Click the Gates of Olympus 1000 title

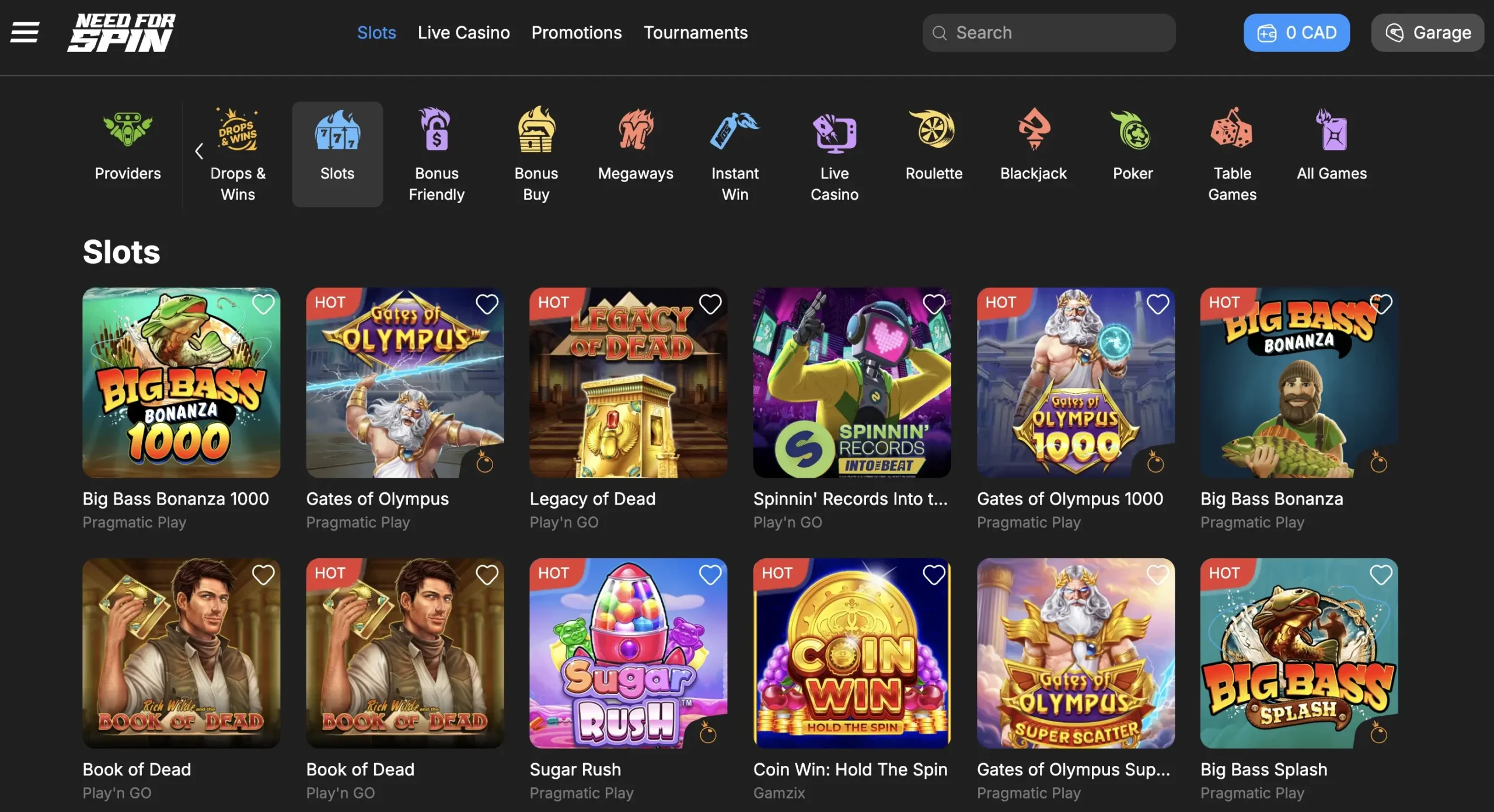point(1070,499)
